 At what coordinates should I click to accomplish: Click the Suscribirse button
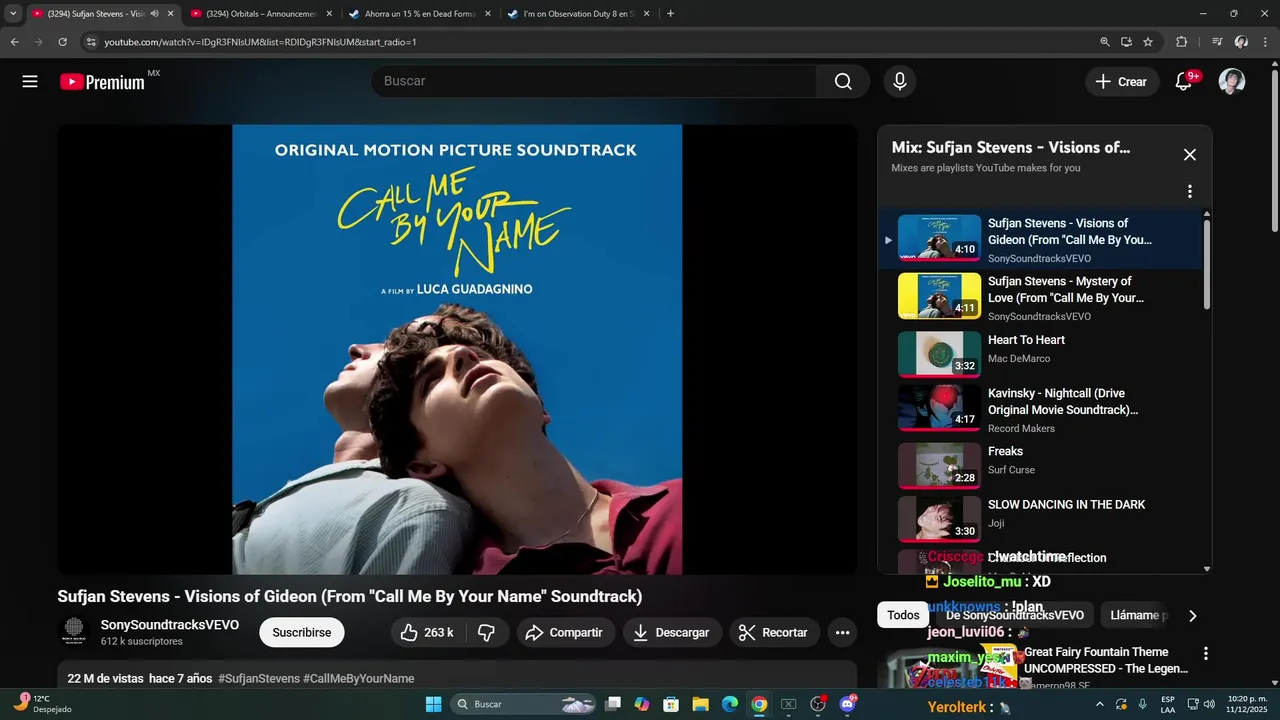(302, 632)
